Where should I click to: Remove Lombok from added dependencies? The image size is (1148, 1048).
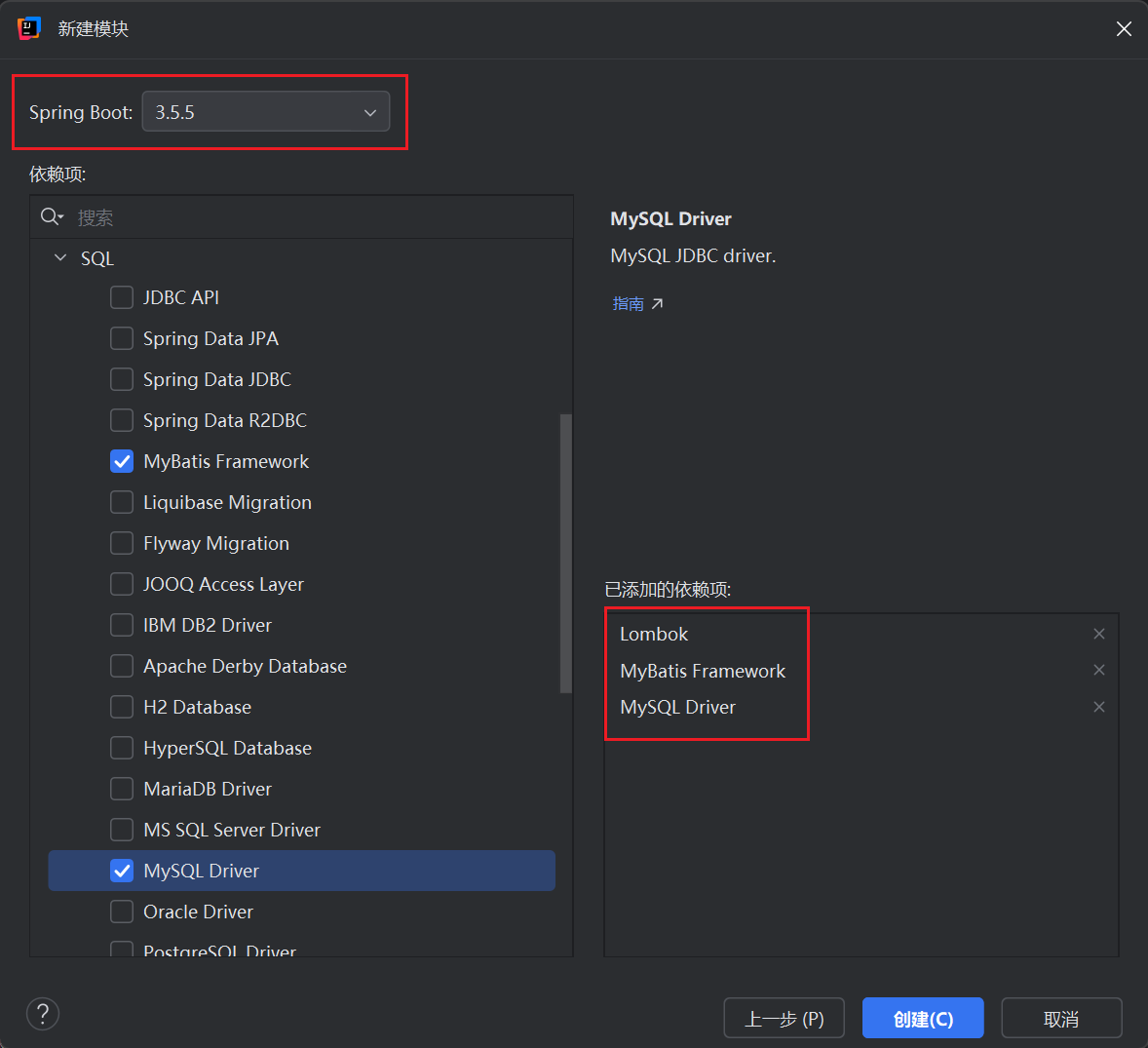point(1099,634)
